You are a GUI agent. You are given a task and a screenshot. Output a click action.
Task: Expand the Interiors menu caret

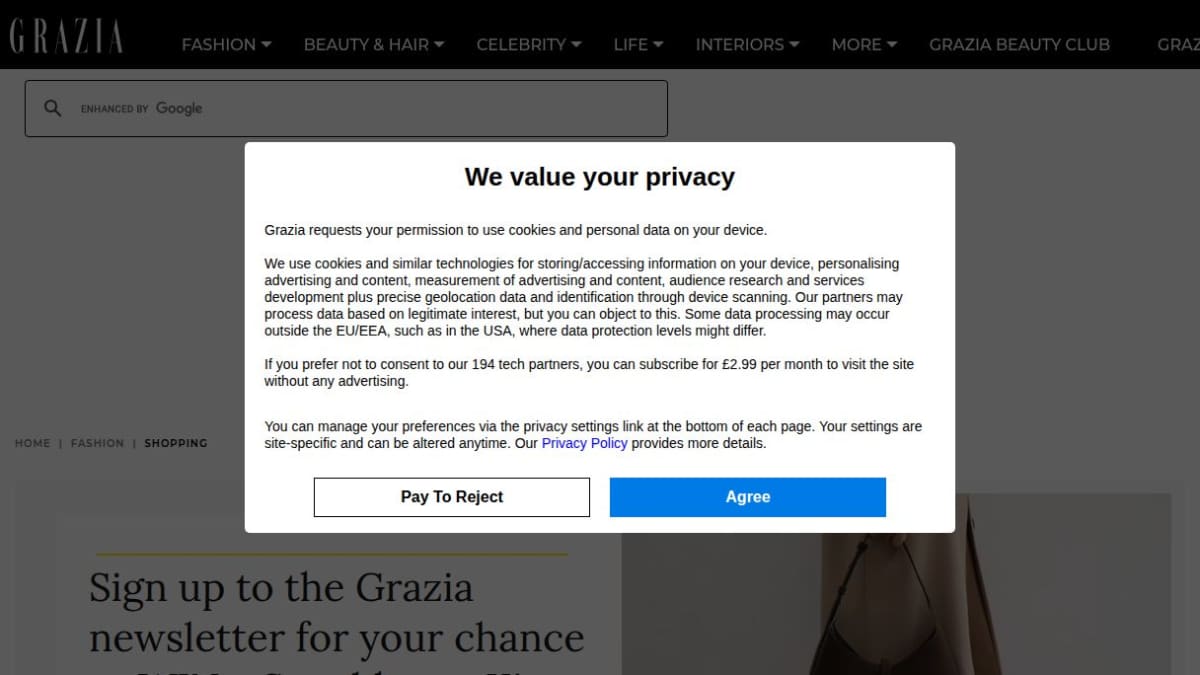[x=794, y=44]
